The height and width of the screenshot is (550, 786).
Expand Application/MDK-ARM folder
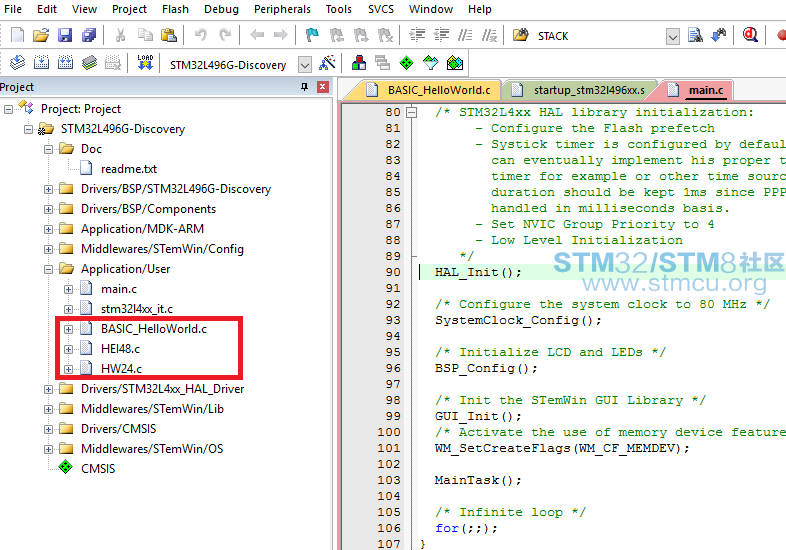click(49, 229)
